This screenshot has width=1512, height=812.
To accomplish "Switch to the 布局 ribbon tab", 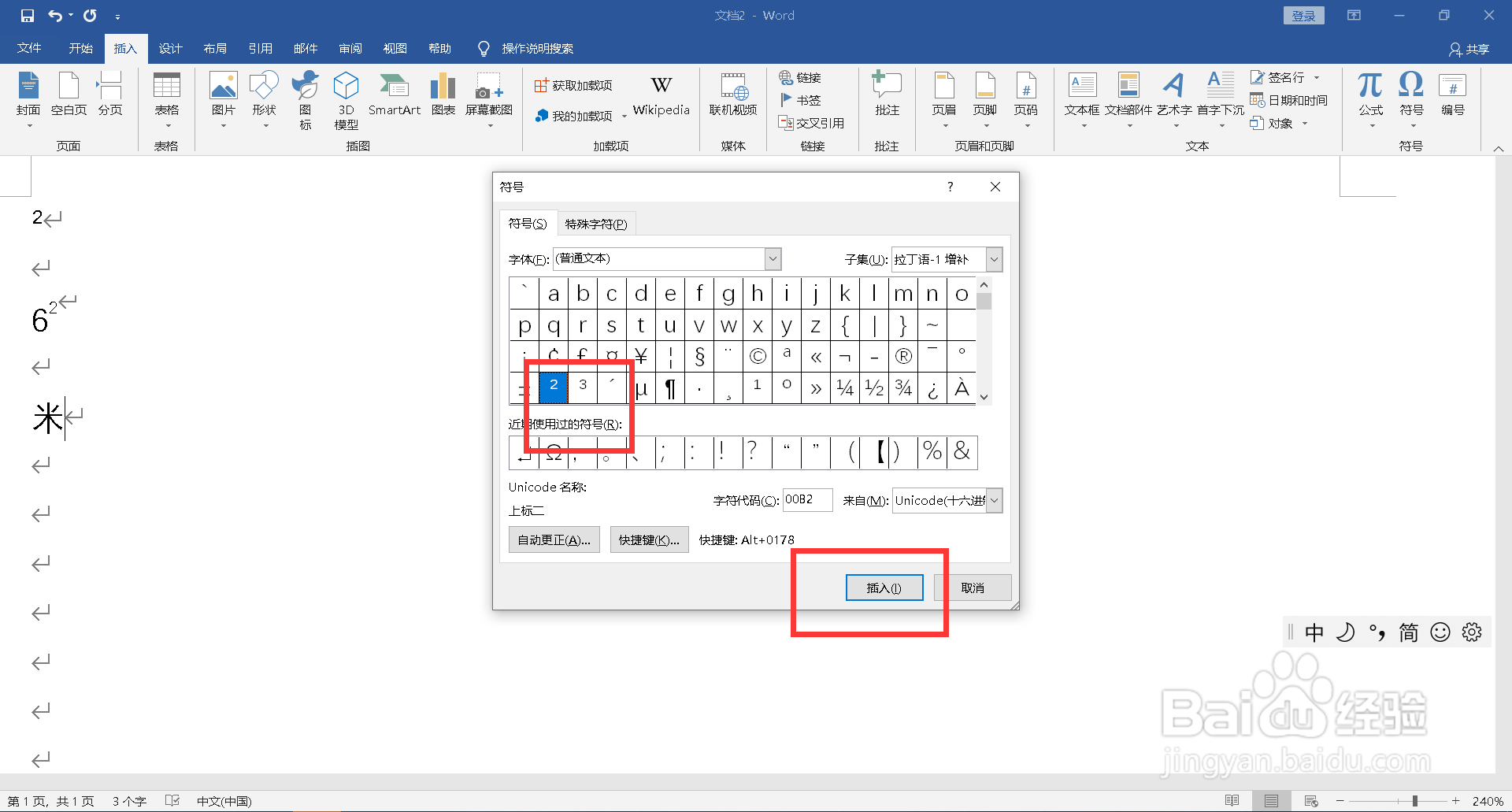I will click(x=215, y=48).
